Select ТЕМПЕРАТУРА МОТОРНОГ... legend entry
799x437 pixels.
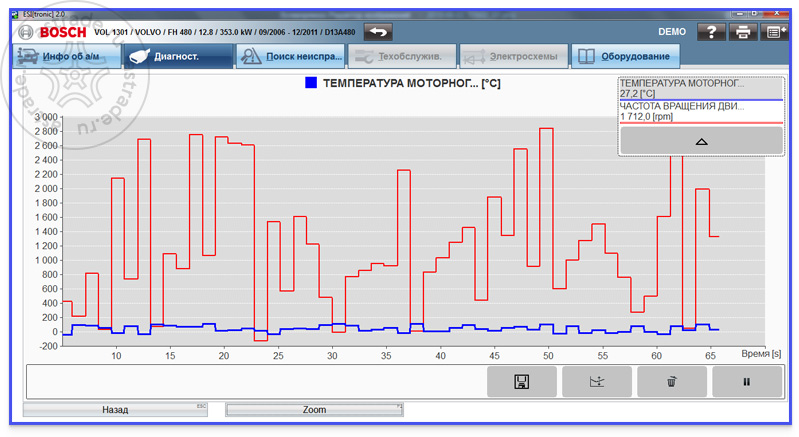pyautogui.click(x=701, y=89)
